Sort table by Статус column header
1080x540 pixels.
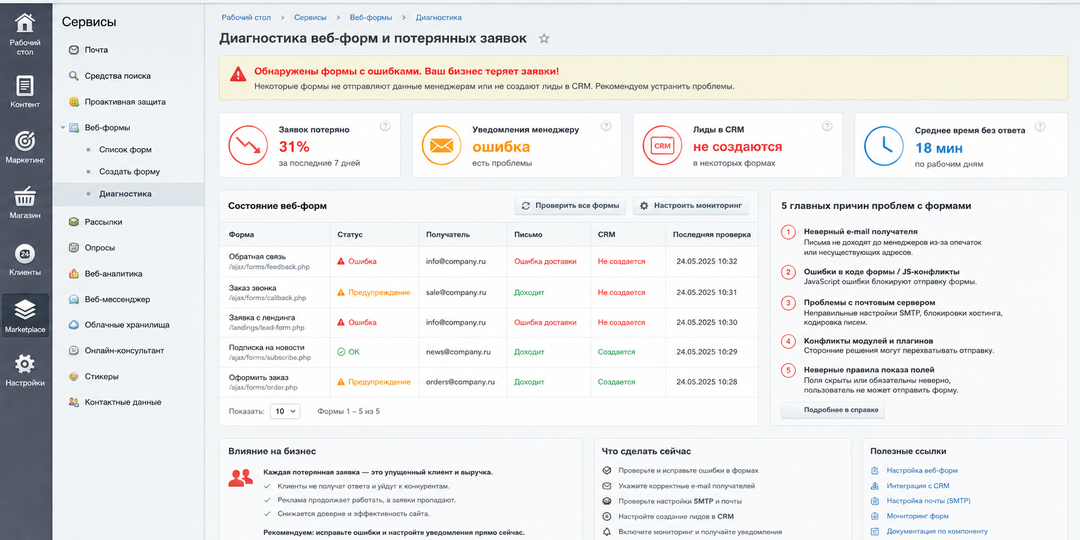point(350,235)
